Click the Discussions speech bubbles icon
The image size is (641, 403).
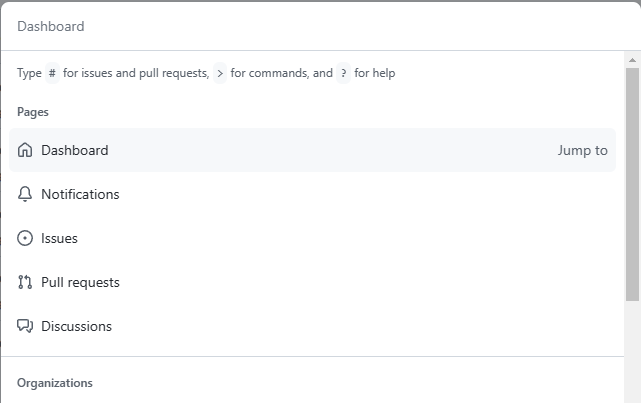pyautogui.click(x=25, y=326)
